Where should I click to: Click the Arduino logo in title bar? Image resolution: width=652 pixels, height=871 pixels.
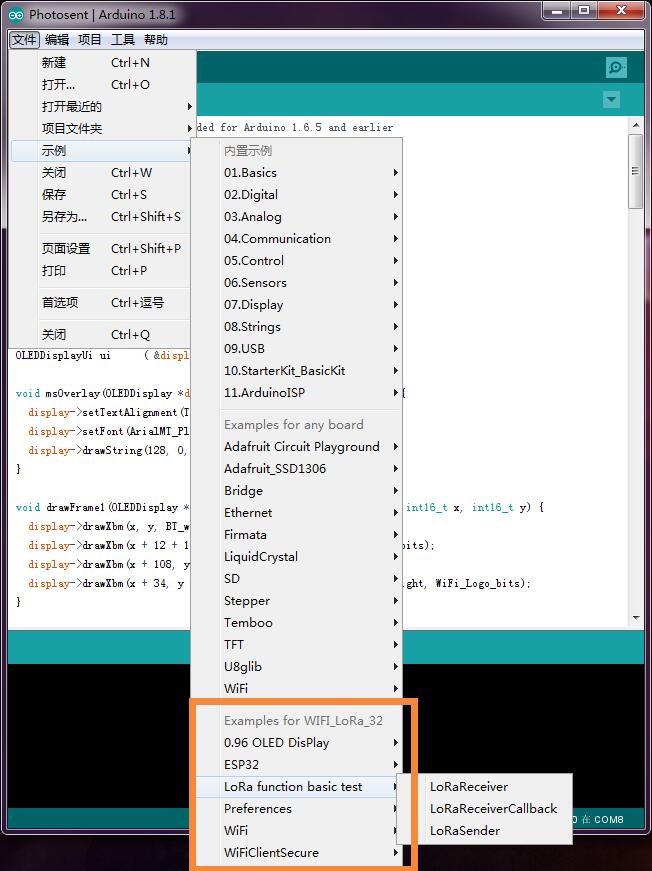(x=16, y=14)
